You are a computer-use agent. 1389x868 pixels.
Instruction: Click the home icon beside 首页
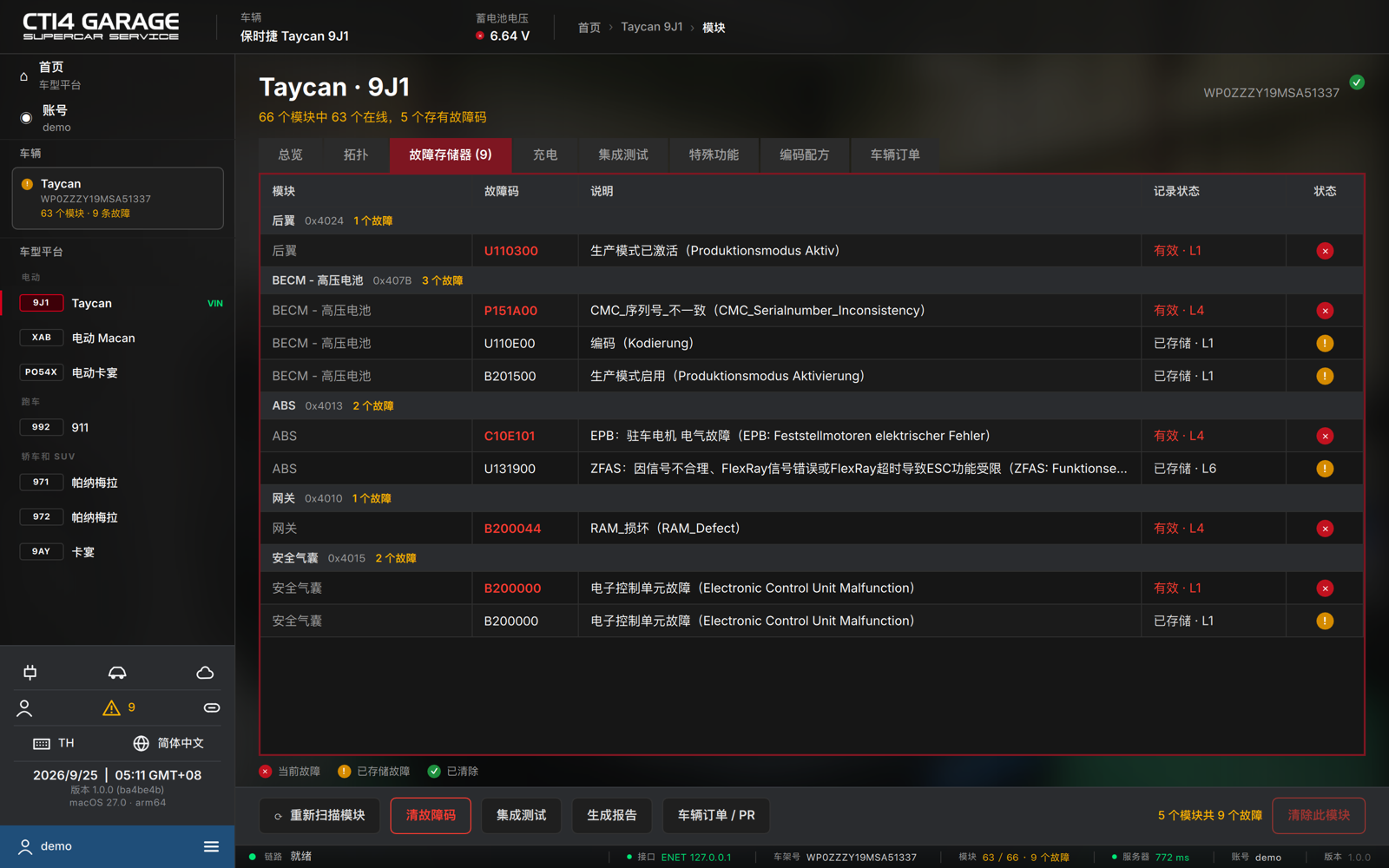pos(24,76)
